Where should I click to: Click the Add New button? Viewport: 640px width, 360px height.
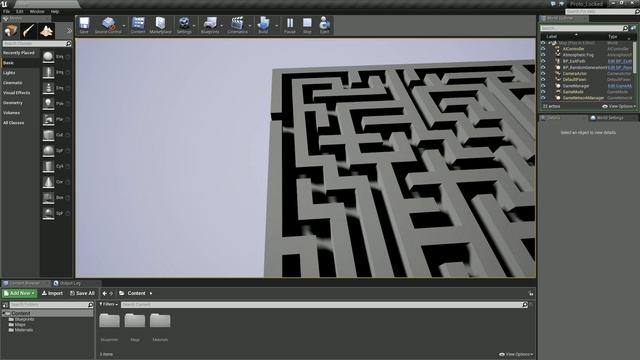point(20,293)
